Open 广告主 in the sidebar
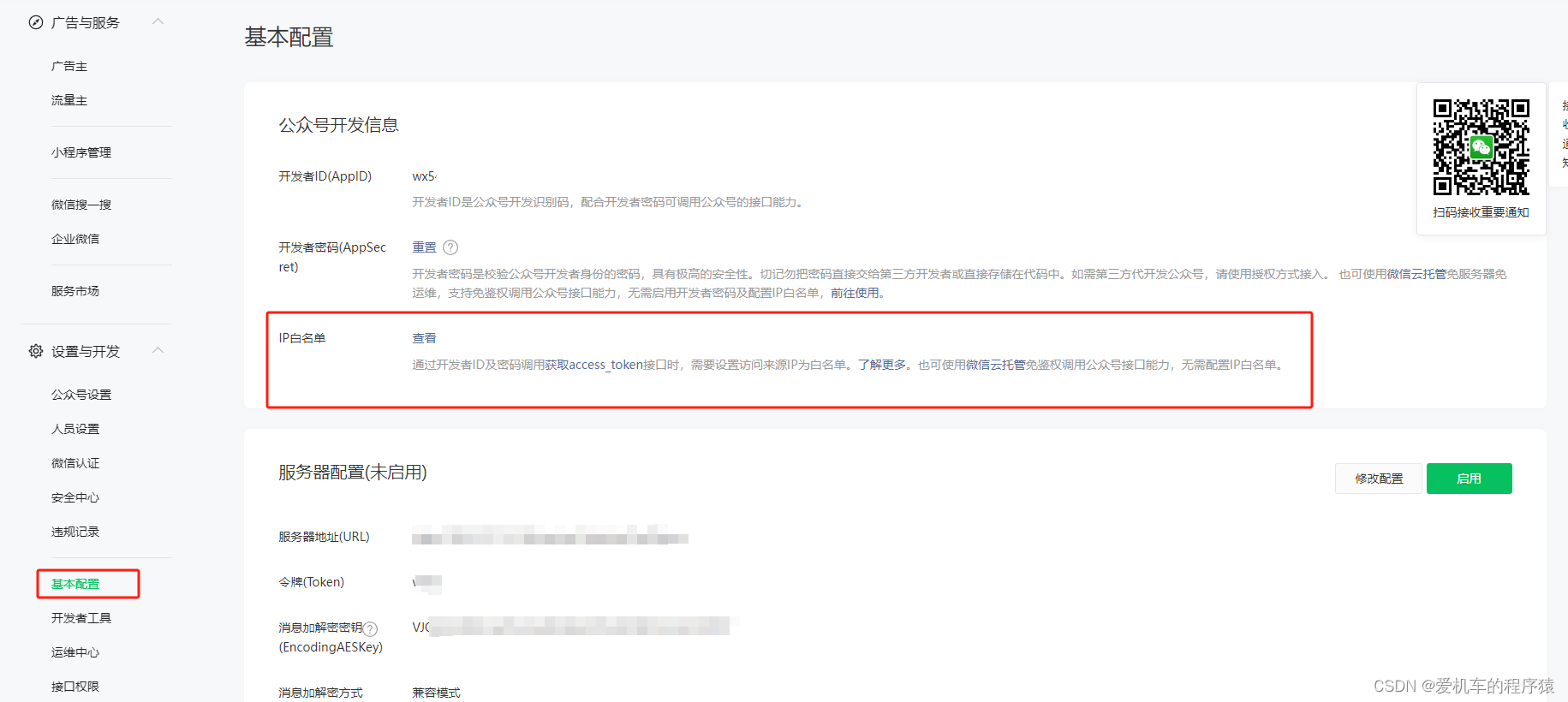The height and width of the screenshot is (702, 1568). [69, 66]
